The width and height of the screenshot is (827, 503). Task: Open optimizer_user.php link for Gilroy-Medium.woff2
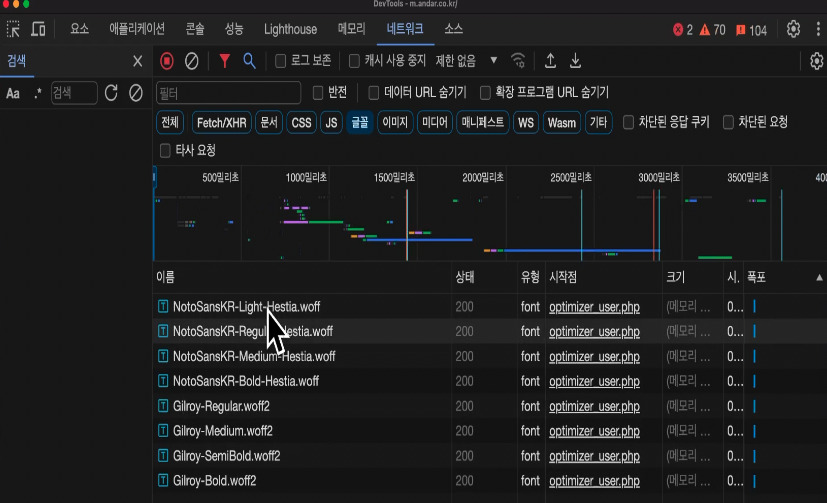click(594, 431)
